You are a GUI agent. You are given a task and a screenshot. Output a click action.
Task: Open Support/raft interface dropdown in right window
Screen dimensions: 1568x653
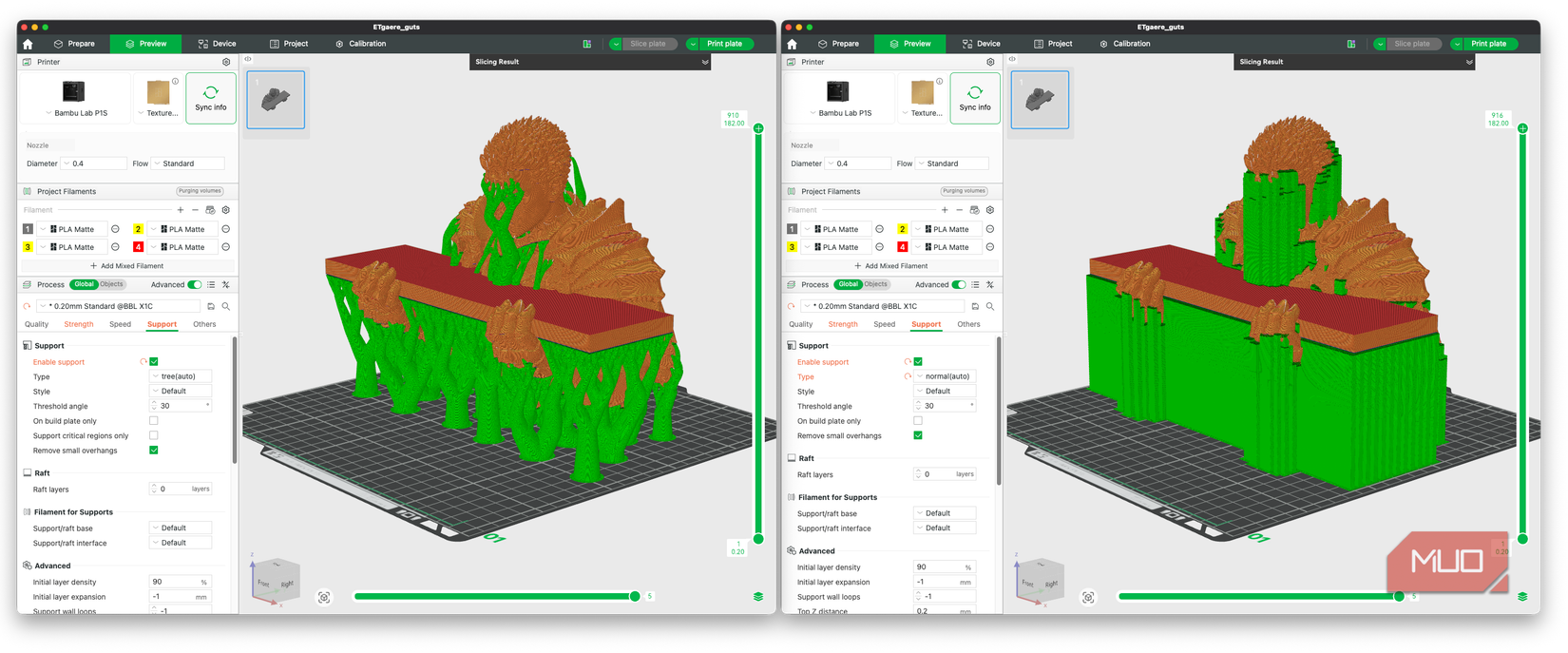[945, 528]
